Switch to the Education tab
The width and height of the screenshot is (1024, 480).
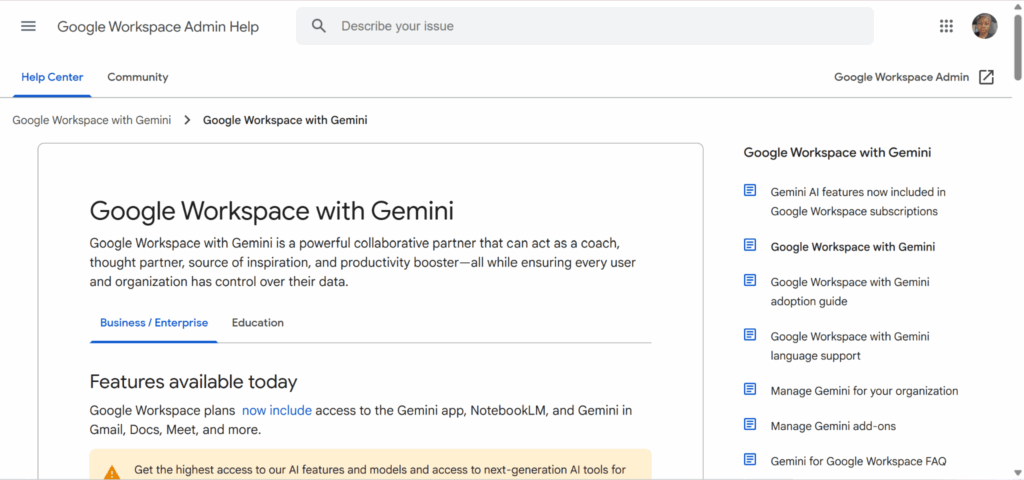coord(258,323)
